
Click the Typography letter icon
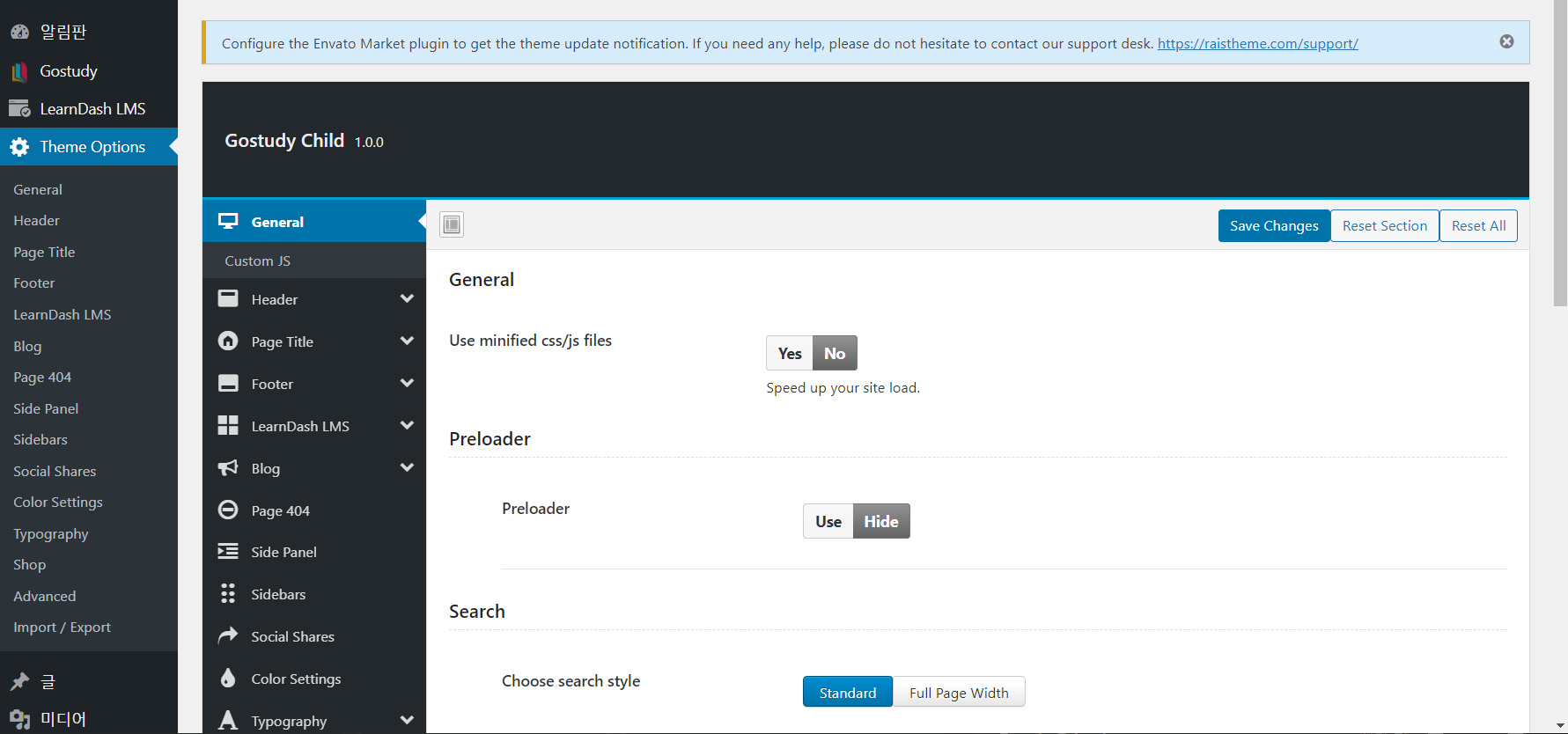coord(228,720)
